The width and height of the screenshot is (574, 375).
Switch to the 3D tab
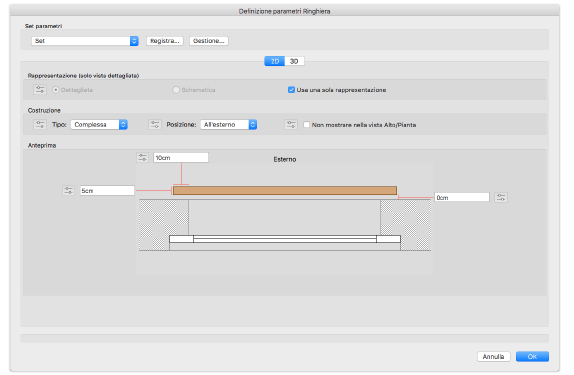(294, 61)
